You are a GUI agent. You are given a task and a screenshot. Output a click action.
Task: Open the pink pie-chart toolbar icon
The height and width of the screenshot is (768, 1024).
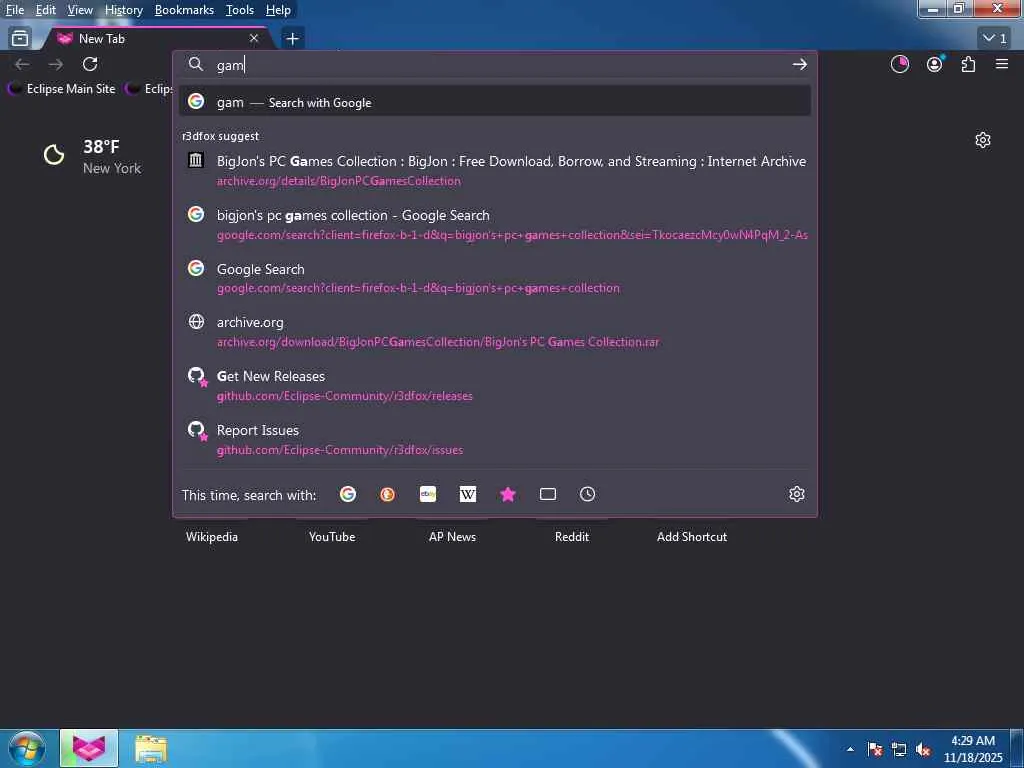point(899,64)
